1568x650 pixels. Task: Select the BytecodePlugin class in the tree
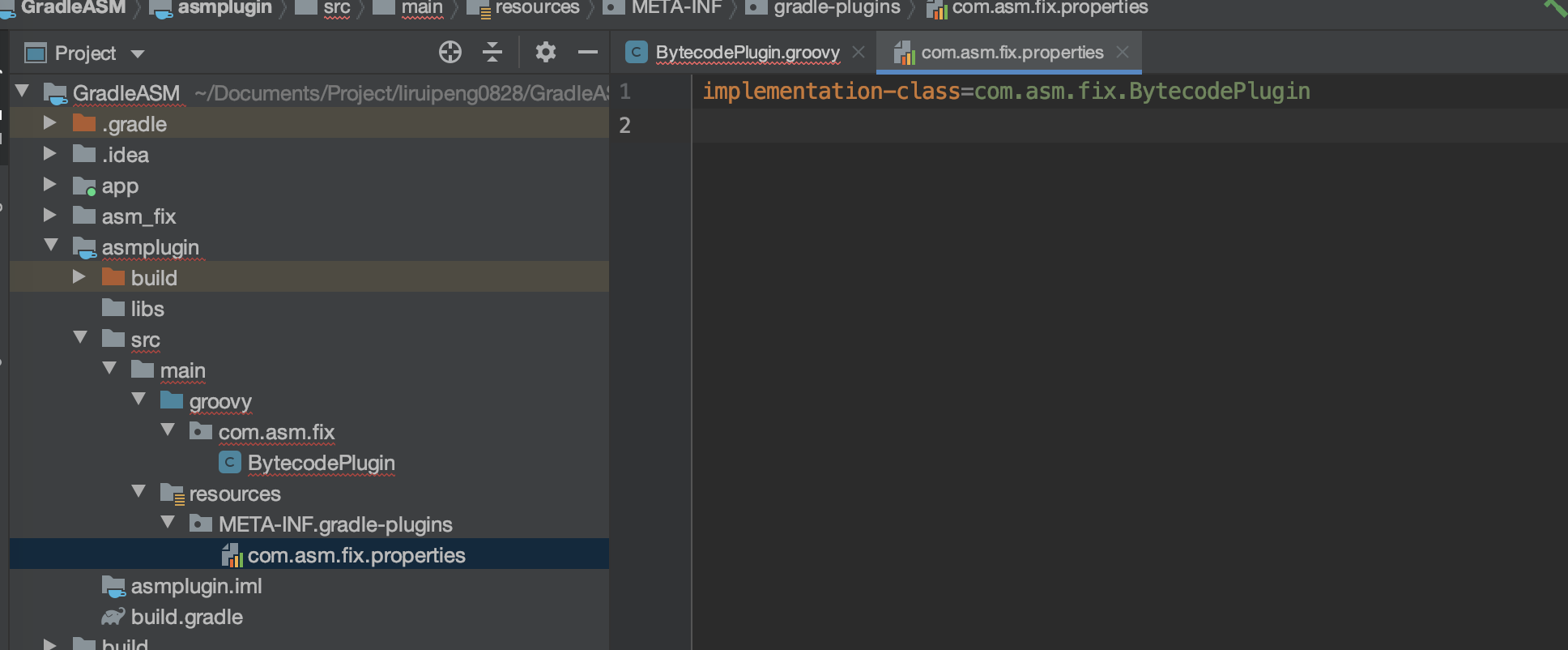point(322,463)
